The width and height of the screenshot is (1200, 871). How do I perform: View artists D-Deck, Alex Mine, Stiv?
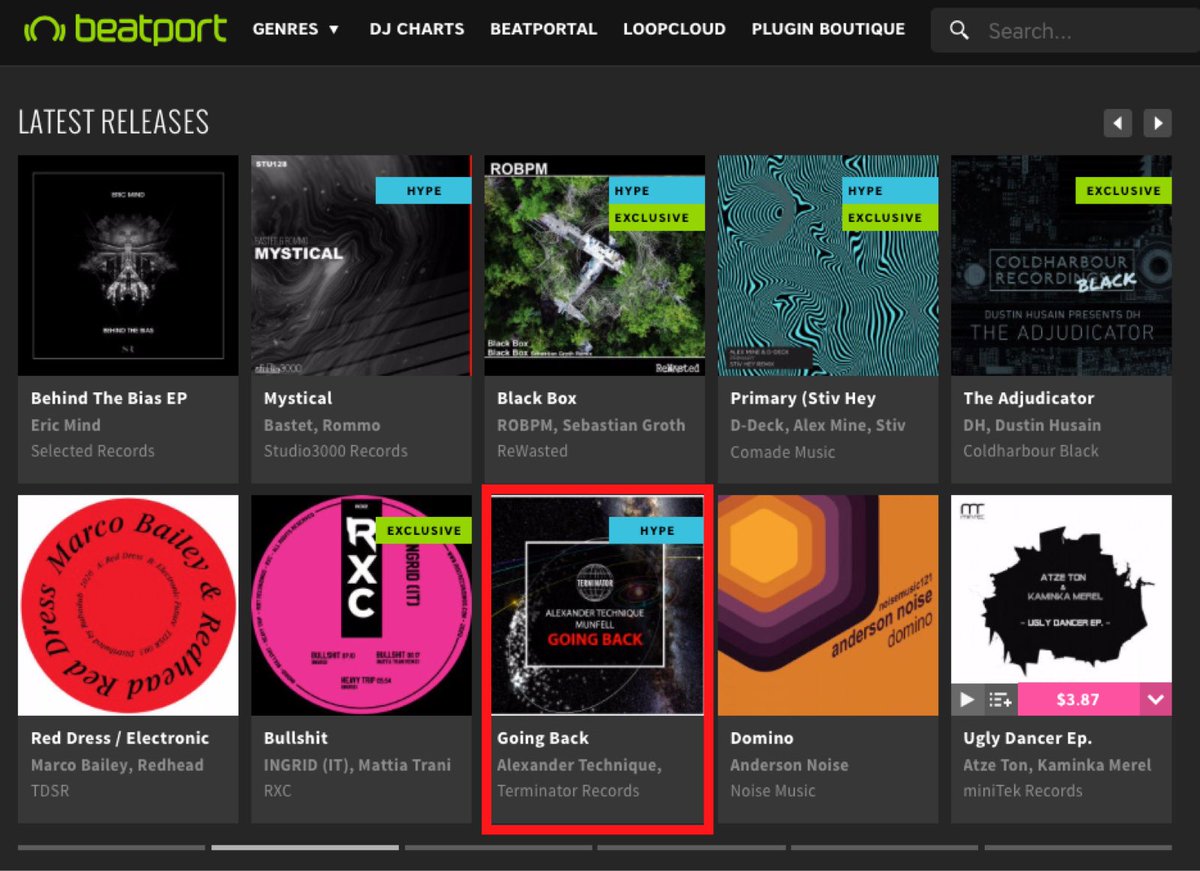(x=818, y=425)
